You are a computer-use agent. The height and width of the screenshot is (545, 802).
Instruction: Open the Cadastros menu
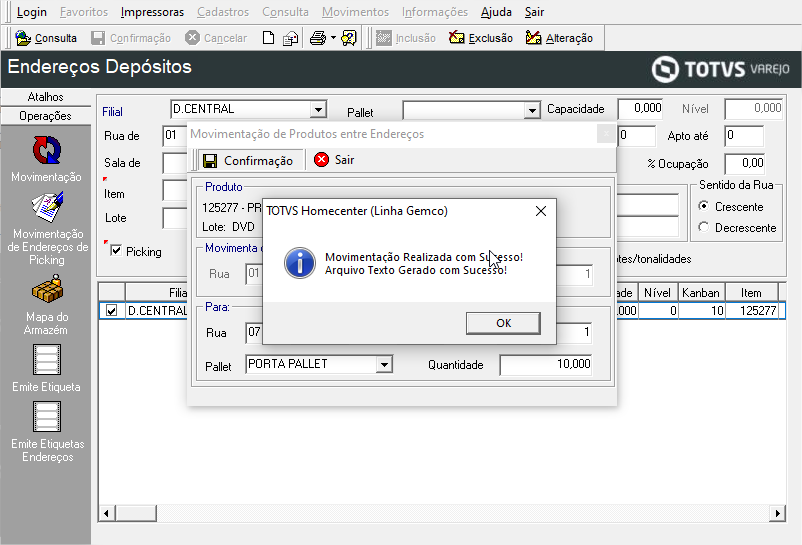point(223,12)
